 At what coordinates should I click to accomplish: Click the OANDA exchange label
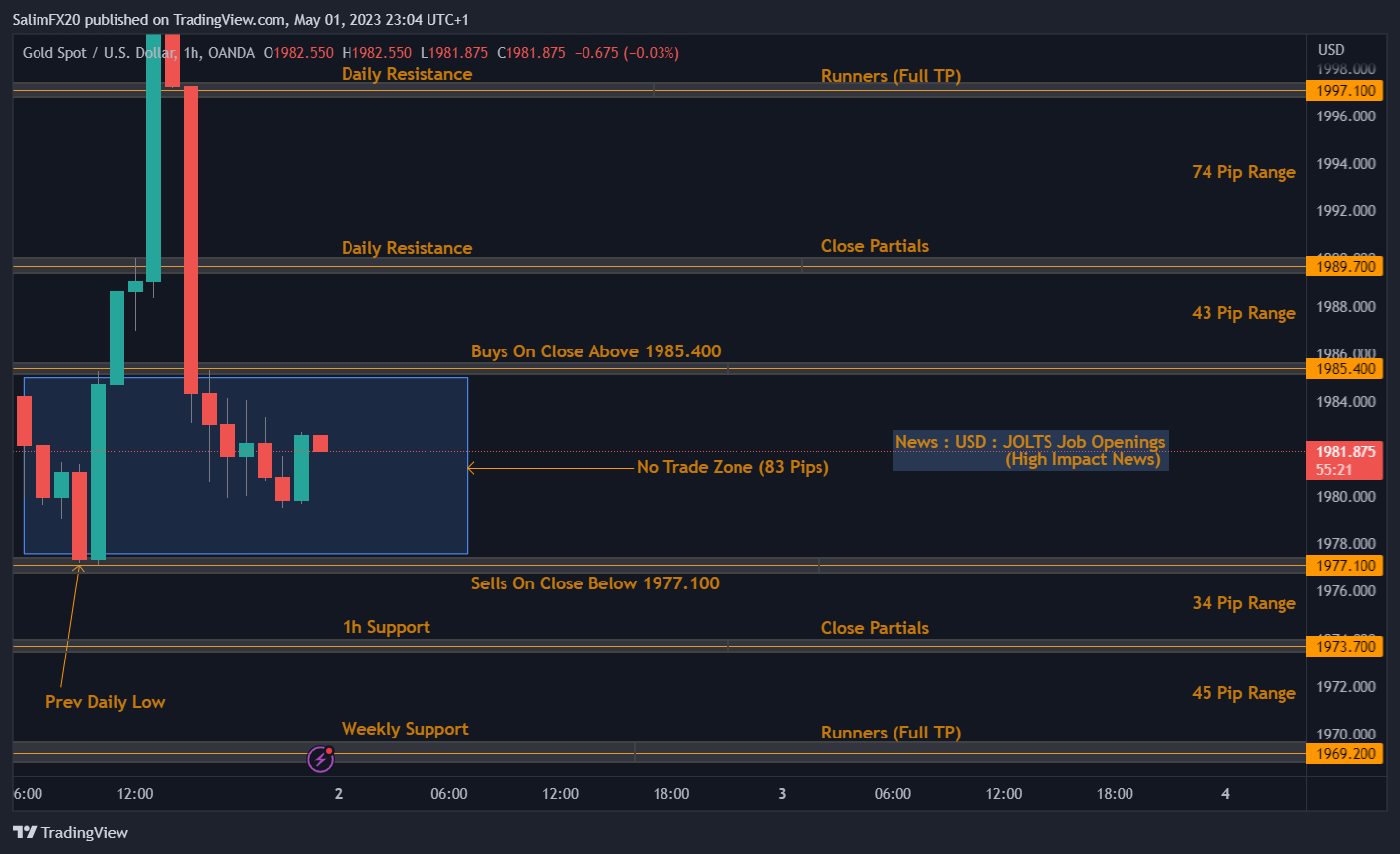[x=226, y=53]
